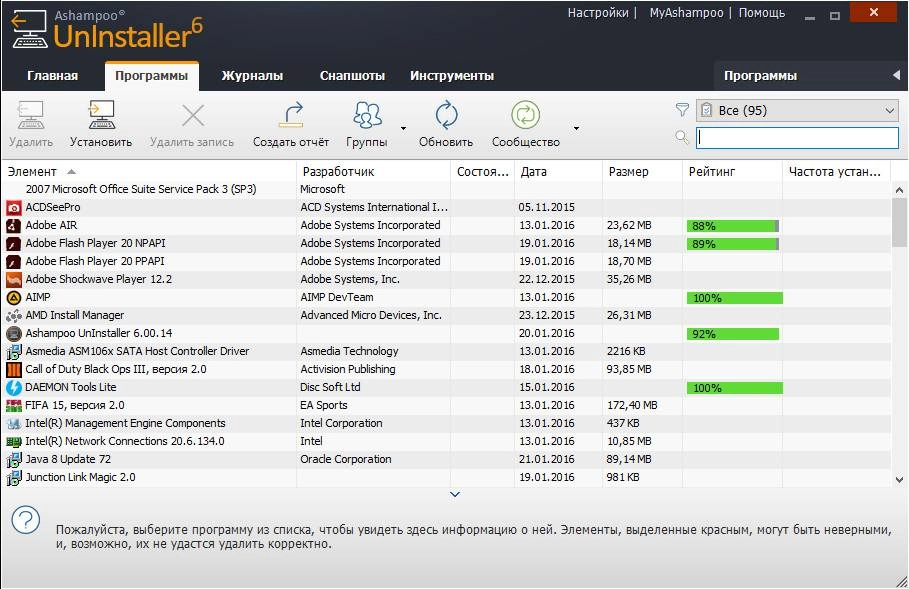
Task: Sort by the Разработчик column header
Action: coord(374,172)
